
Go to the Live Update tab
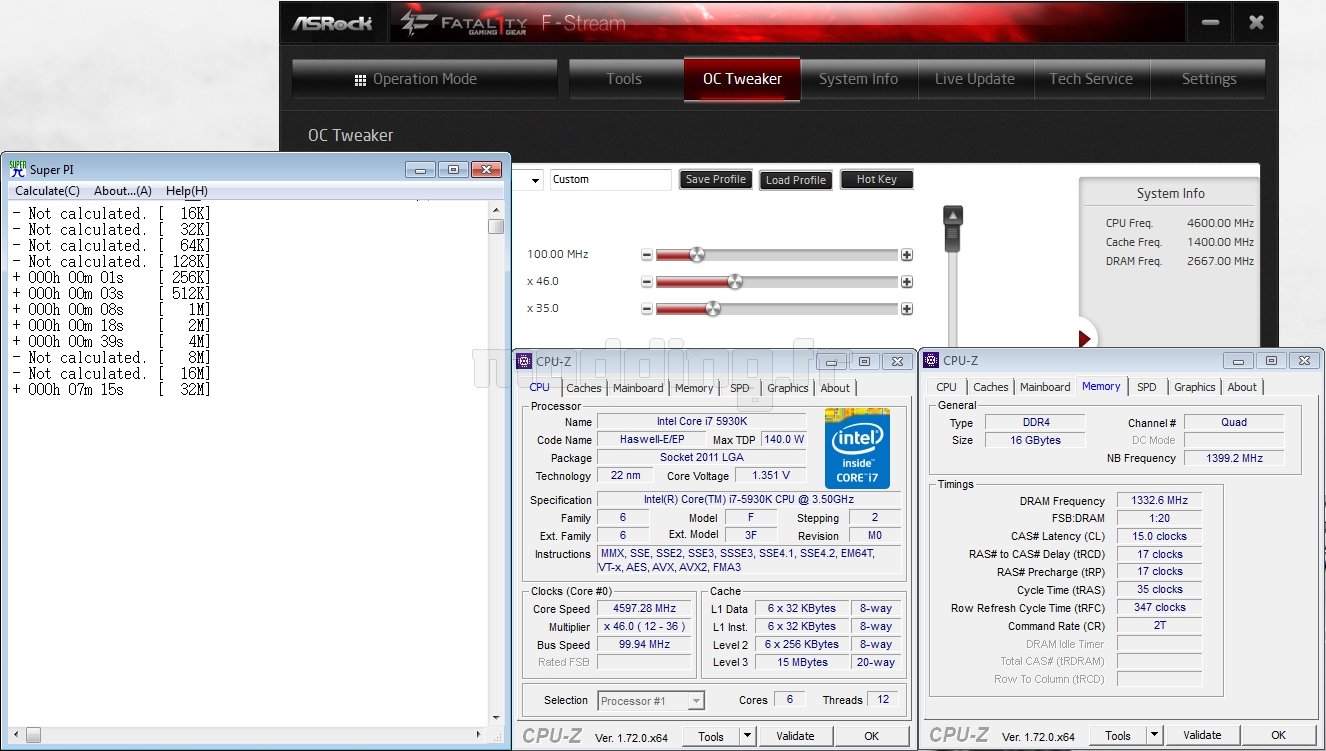(x=975, y=79)
